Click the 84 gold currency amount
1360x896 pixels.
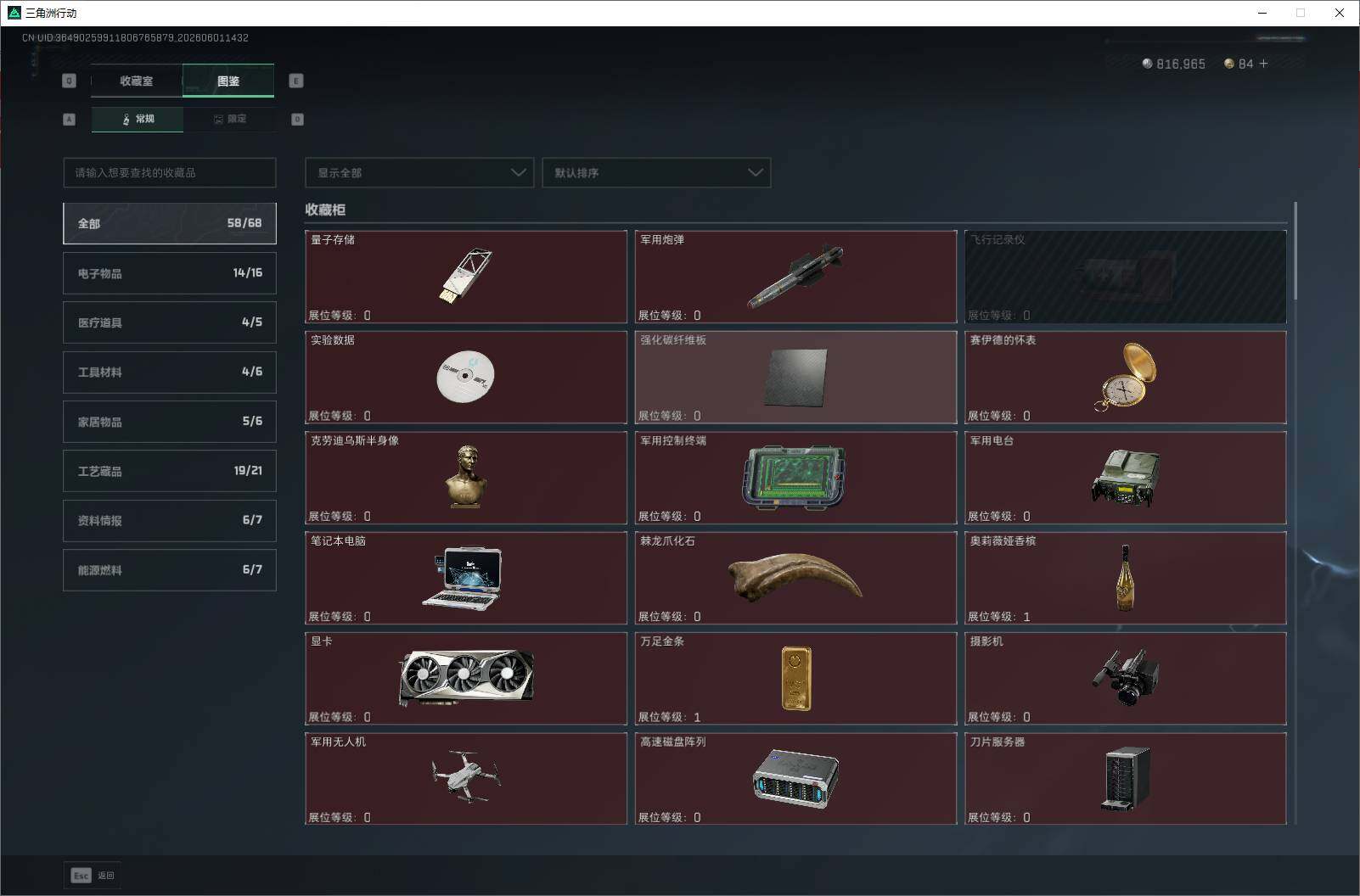coord(1245,64)
